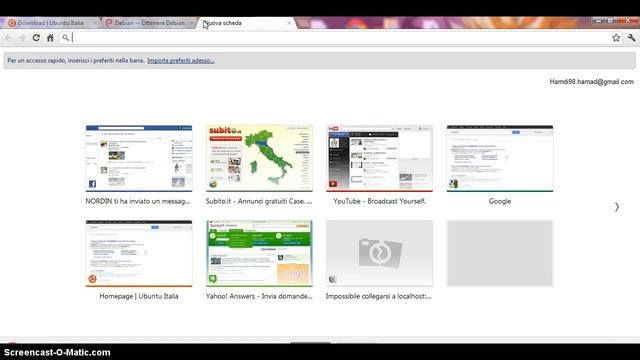Bookmark this page with star icon

pos(616,38)
